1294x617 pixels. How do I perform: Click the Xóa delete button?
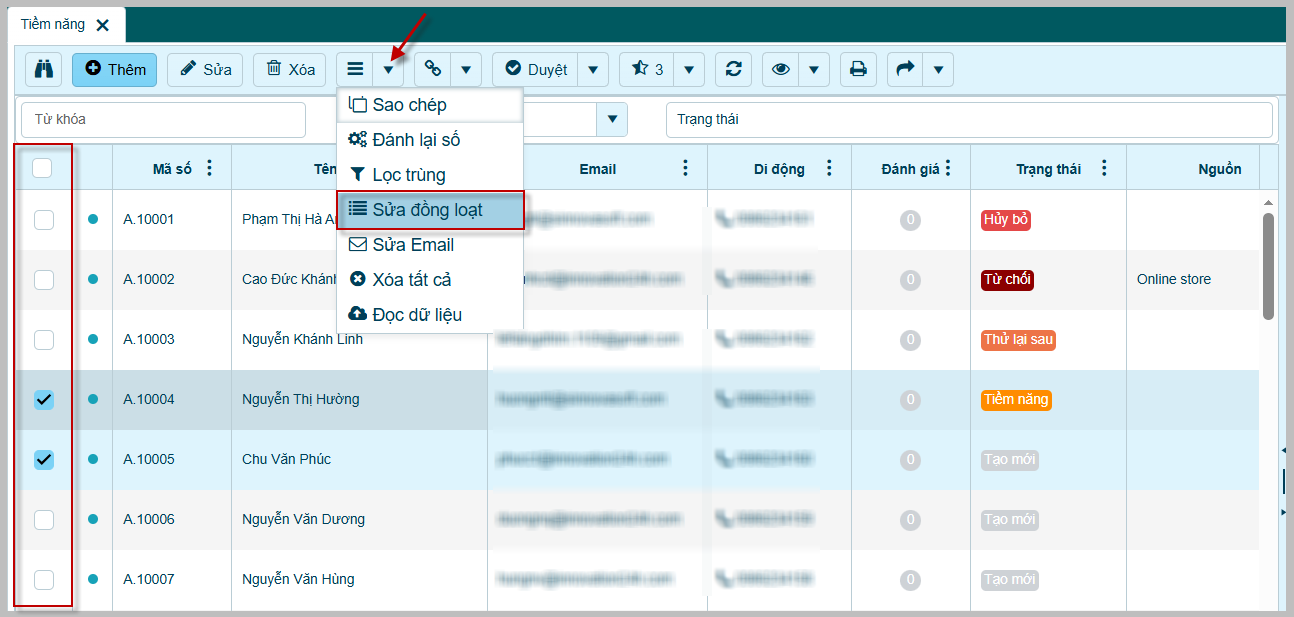[290, 69]
